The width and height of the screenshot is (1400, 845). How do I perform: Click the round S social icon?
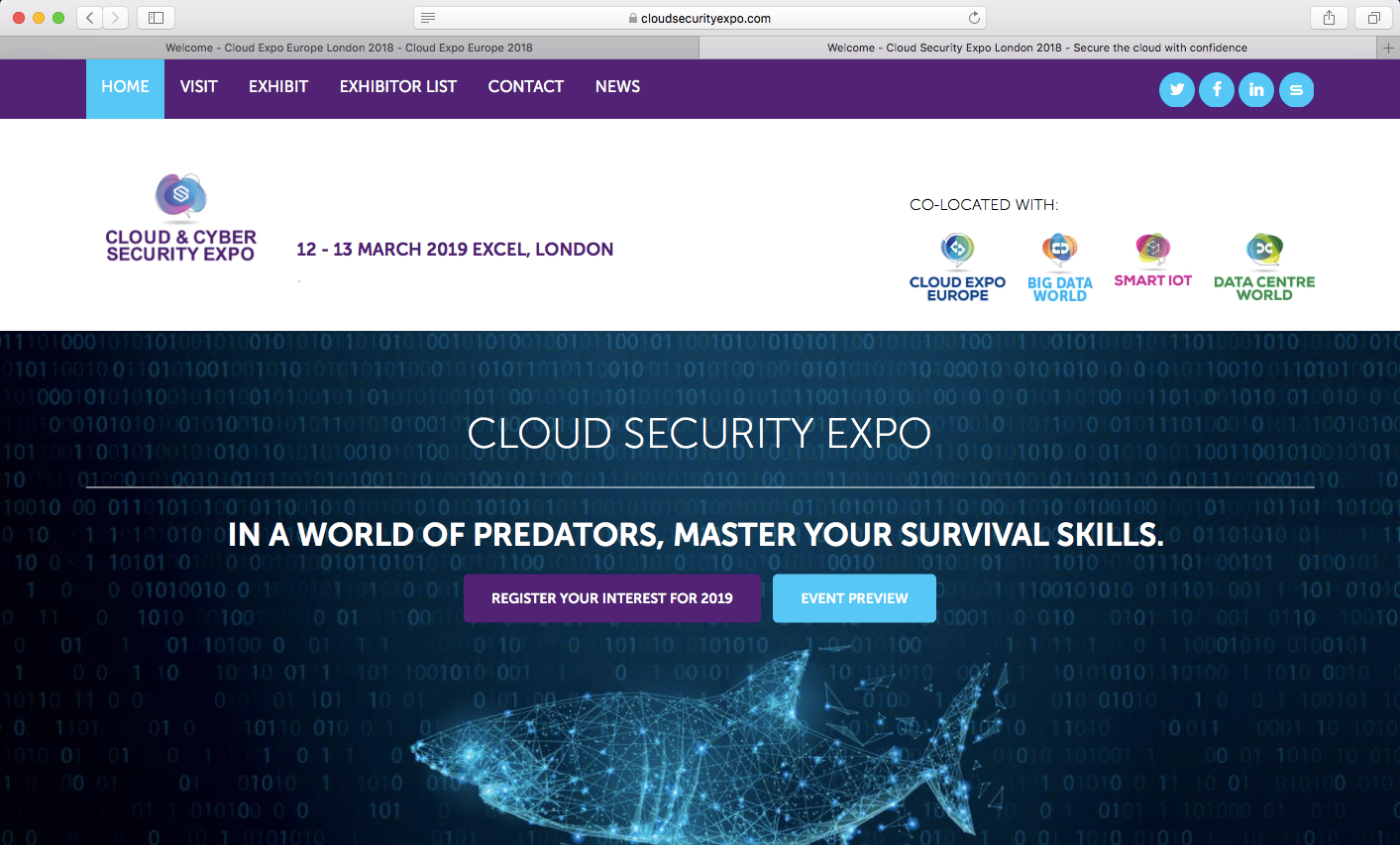(1296, 90)
